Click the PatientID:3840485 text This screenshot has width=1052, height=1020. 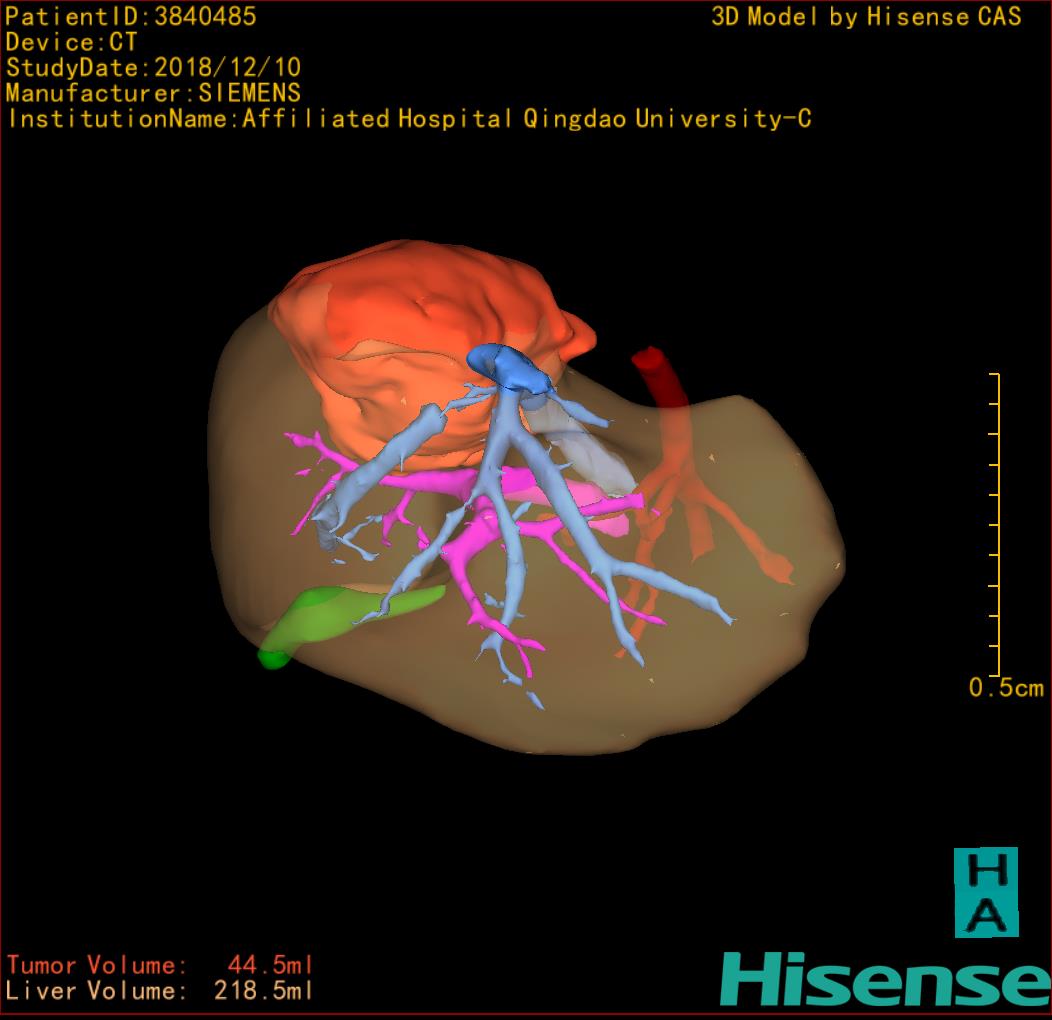pyautogui.click(x=131, y=16)
